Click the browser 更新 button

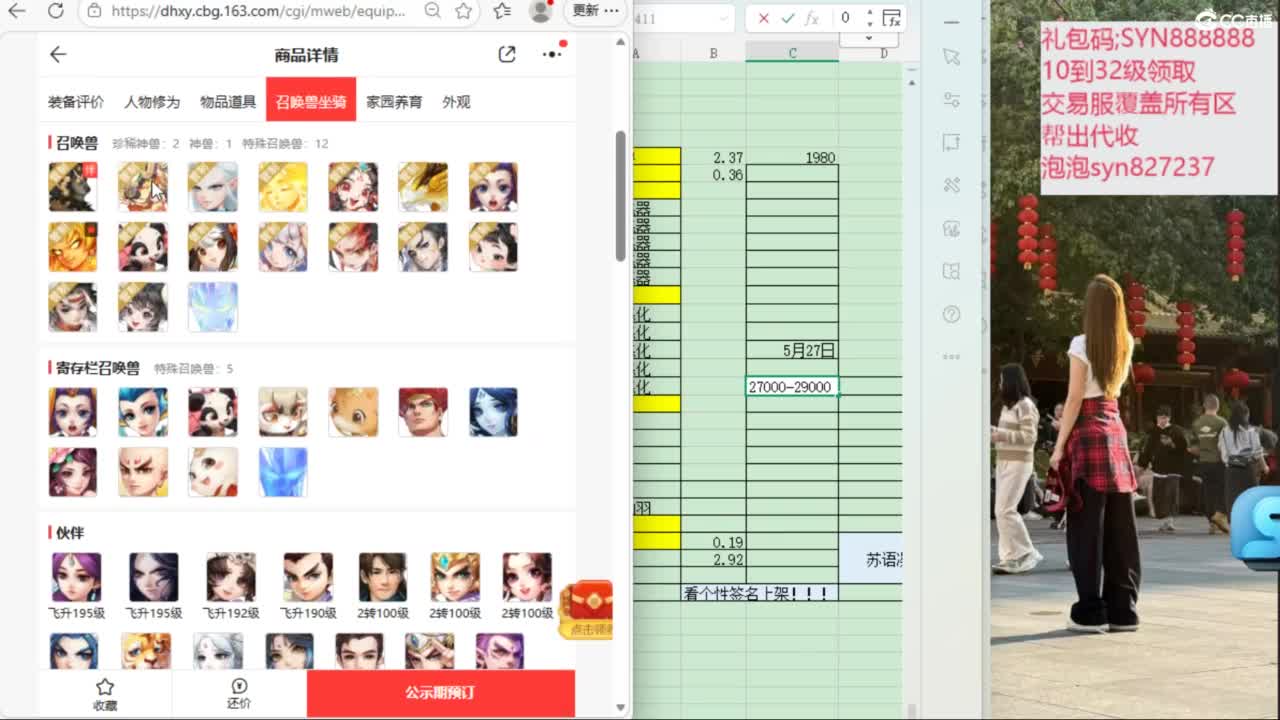coord(586,11)
